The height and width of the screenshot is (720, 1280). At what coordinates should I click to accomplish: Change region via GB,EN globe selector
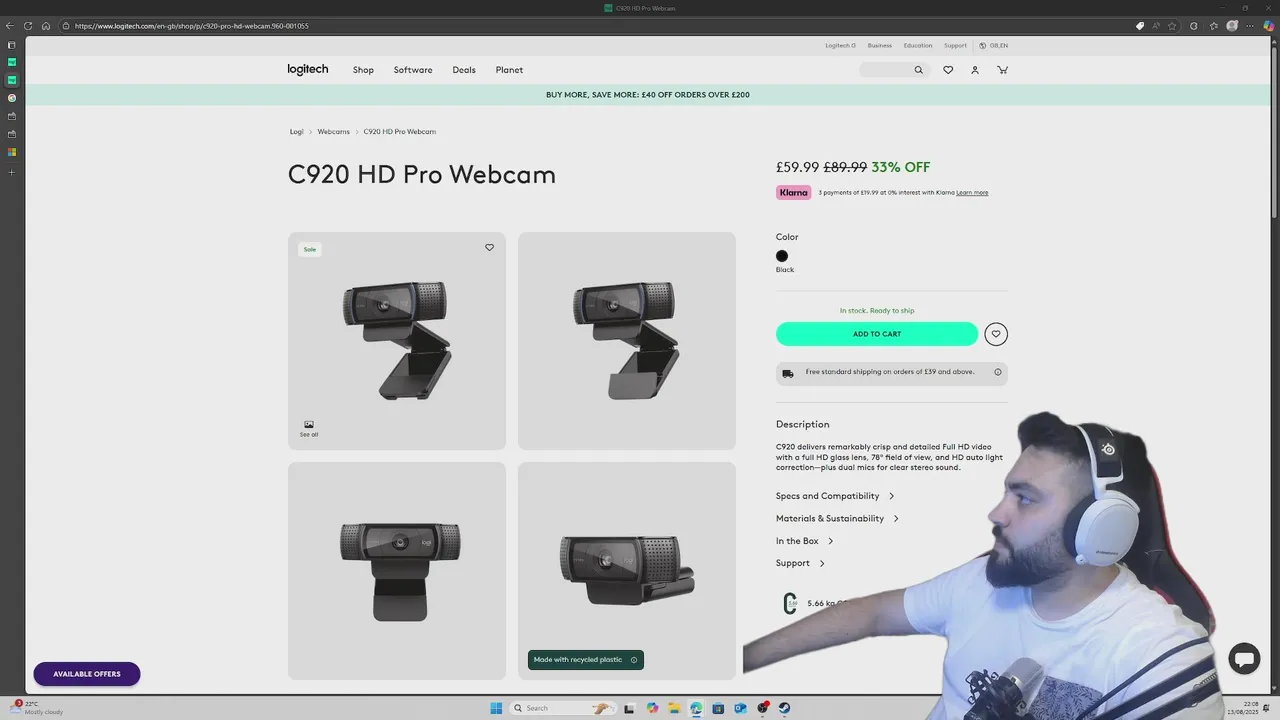(994, 45)
